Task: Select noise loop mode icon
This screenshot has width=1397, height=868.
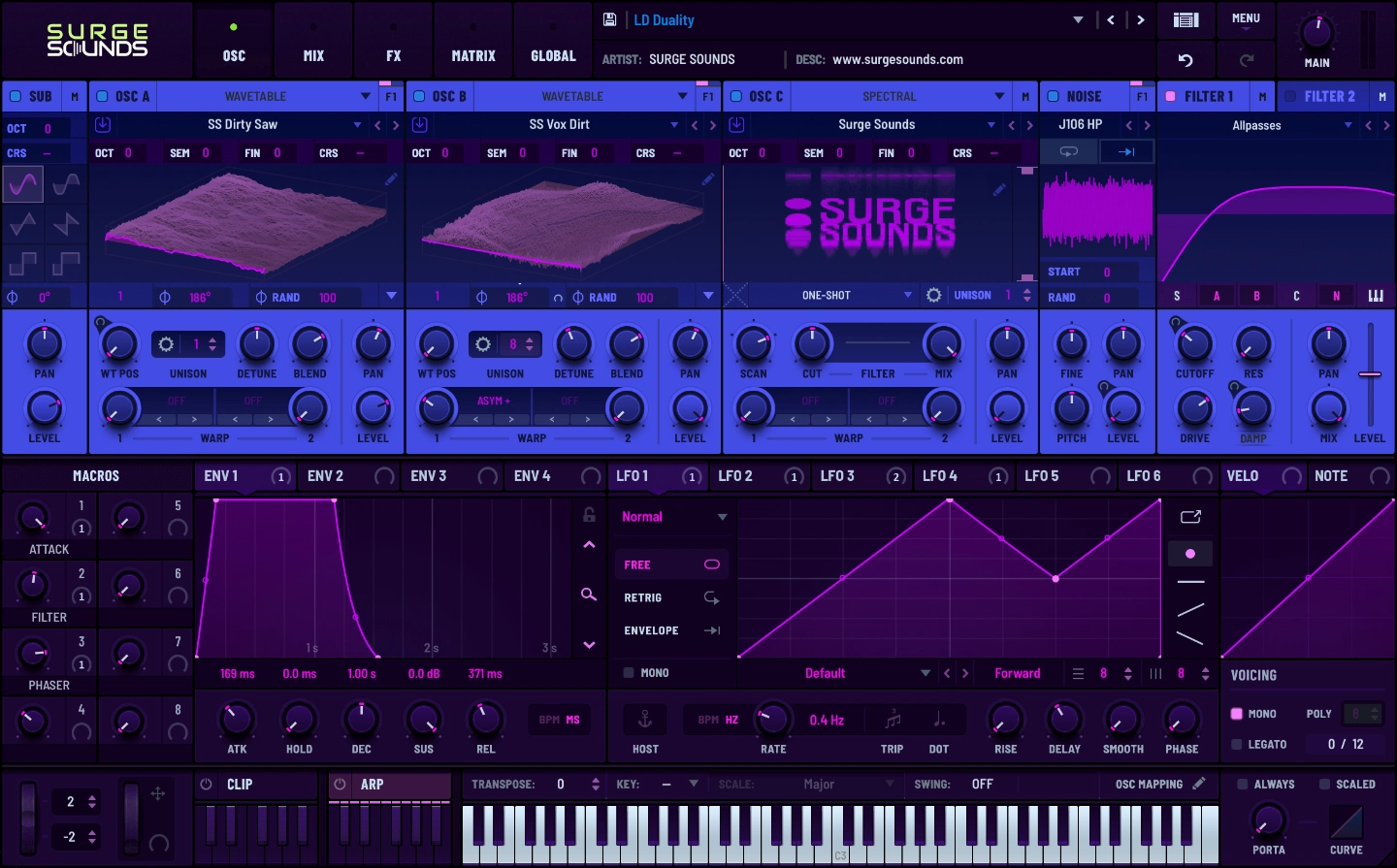Action: (1068, 152)
